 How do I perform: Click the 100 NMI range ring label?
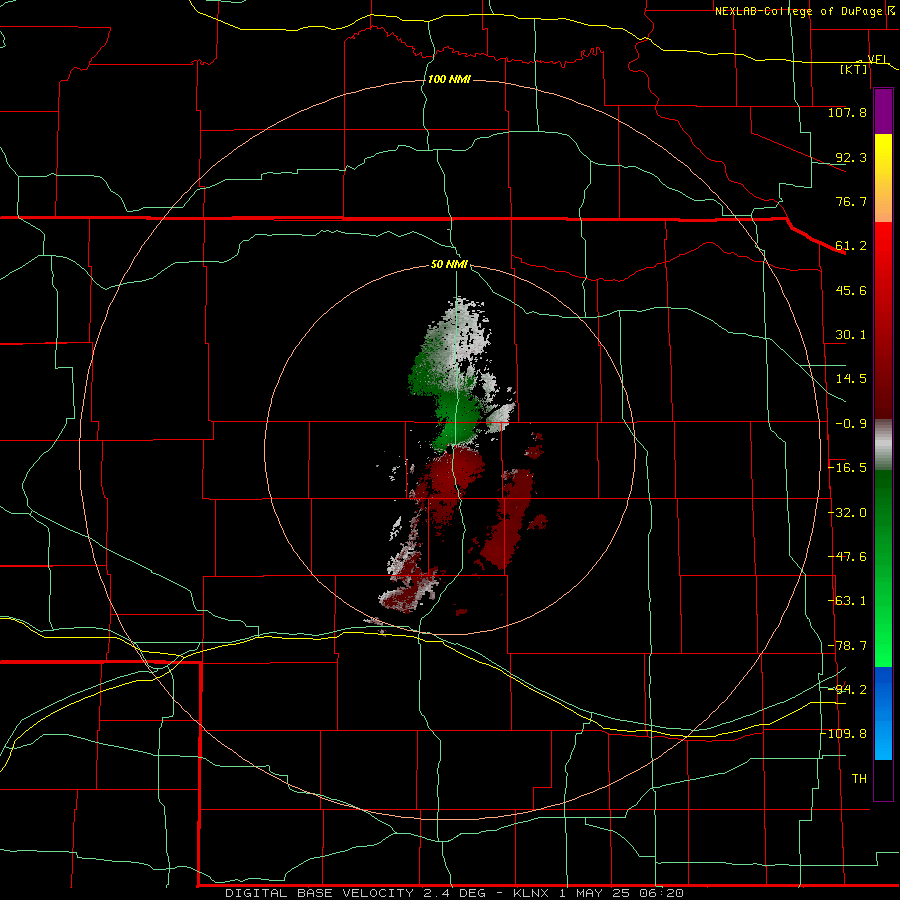(449, 79)
